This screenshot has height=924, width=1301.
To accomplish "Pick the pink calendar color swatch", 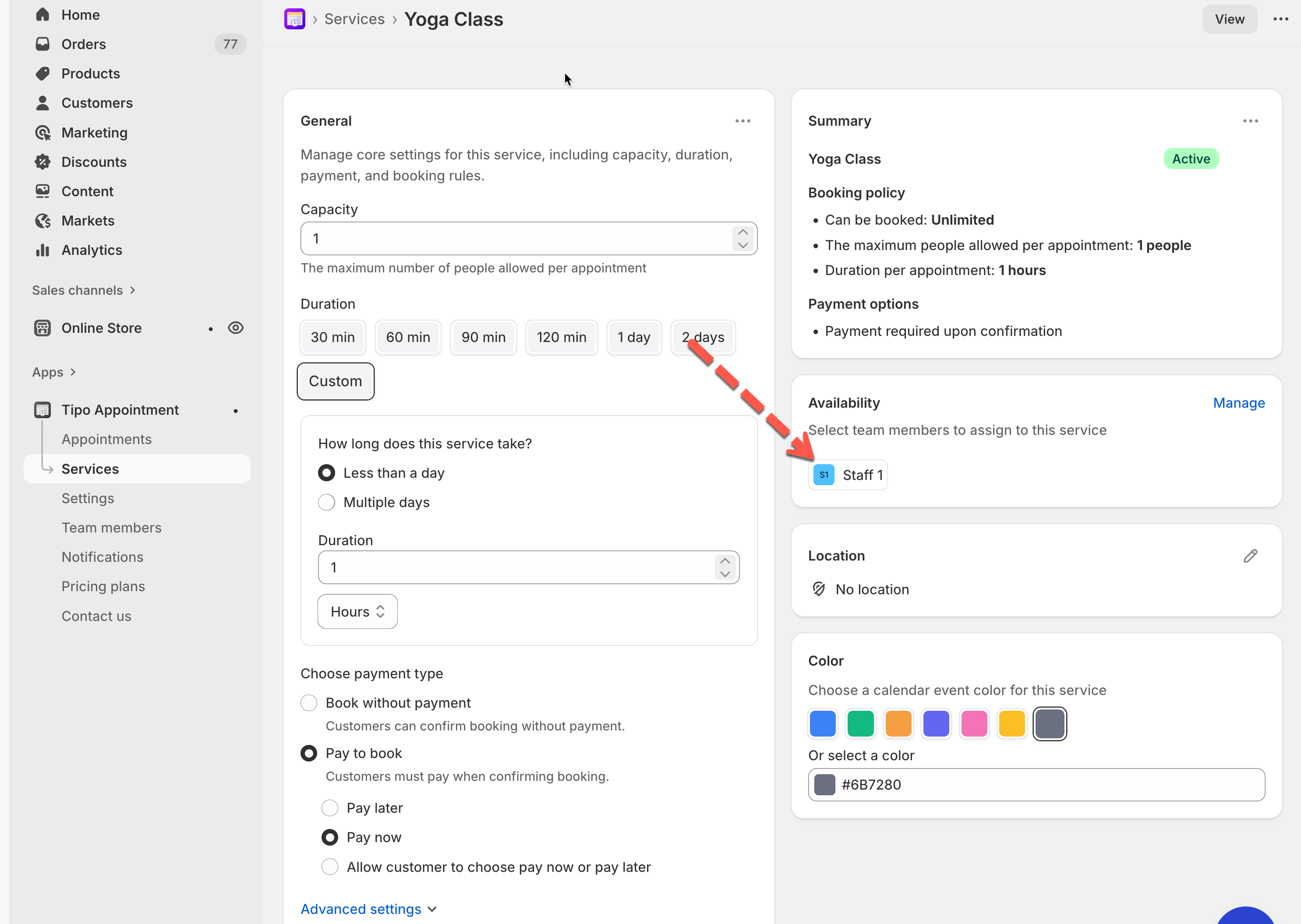I will [974, 724].
